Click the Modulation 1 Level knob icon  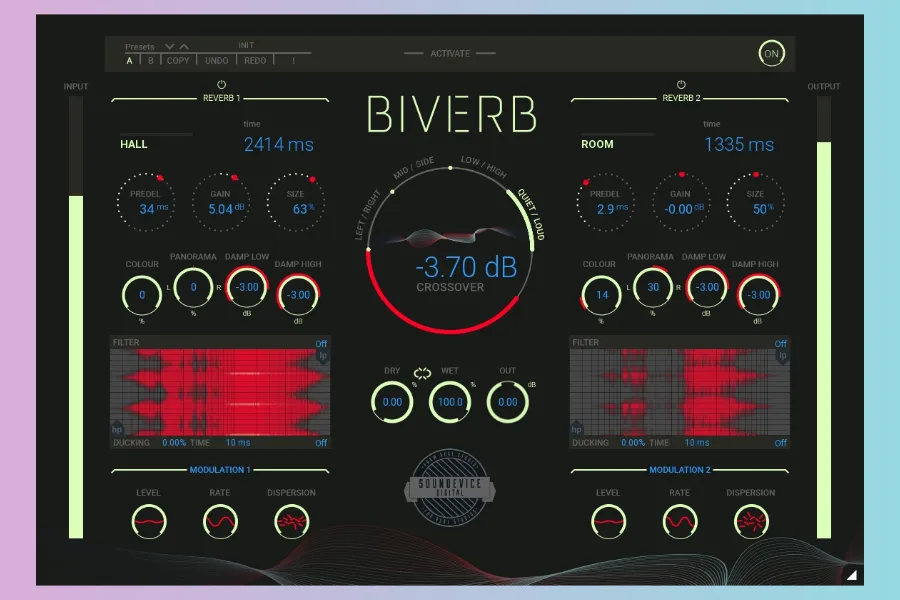[149, 521]
